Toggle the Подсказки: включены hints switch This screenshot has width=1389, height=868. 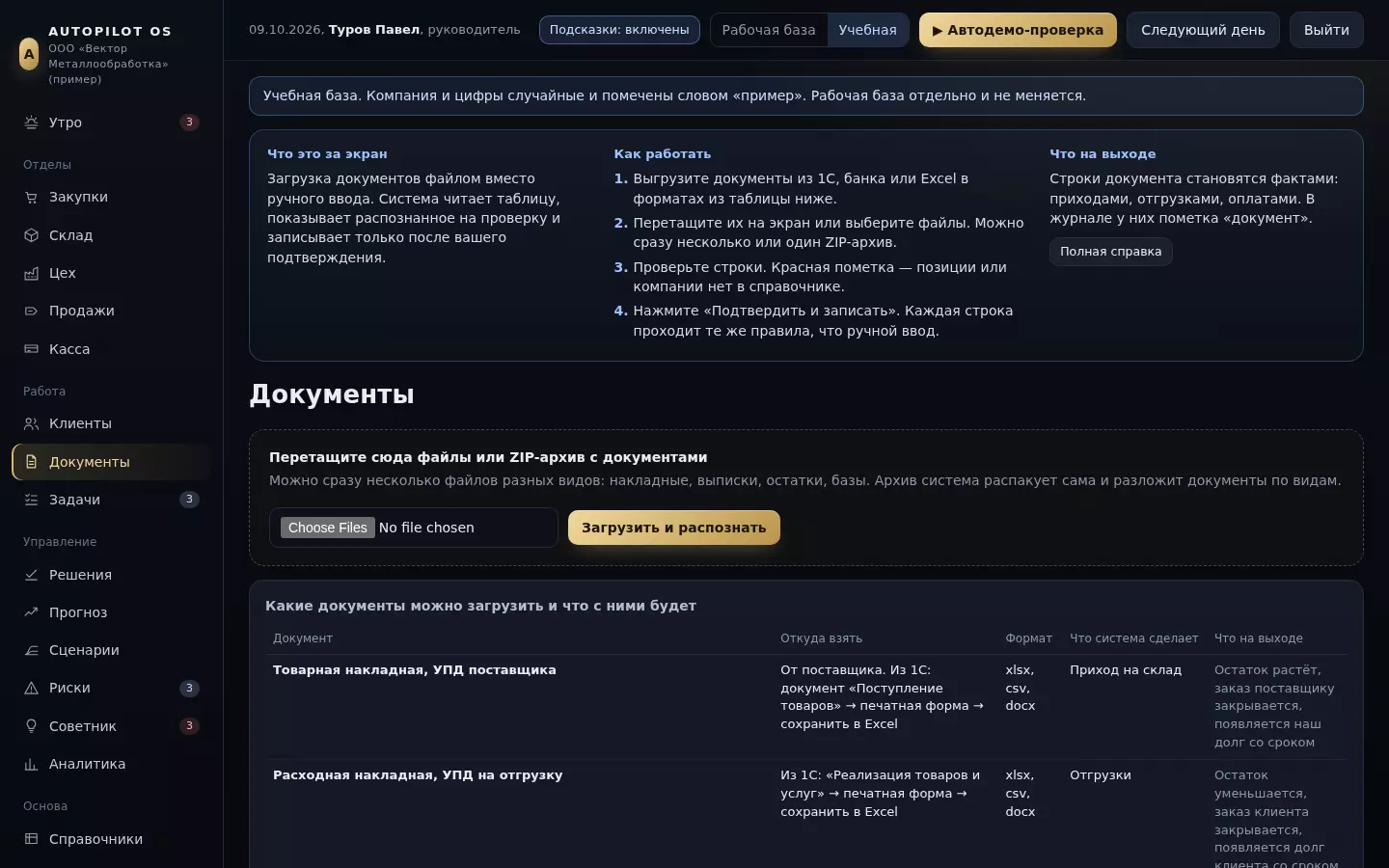click(x=619, y=30)
